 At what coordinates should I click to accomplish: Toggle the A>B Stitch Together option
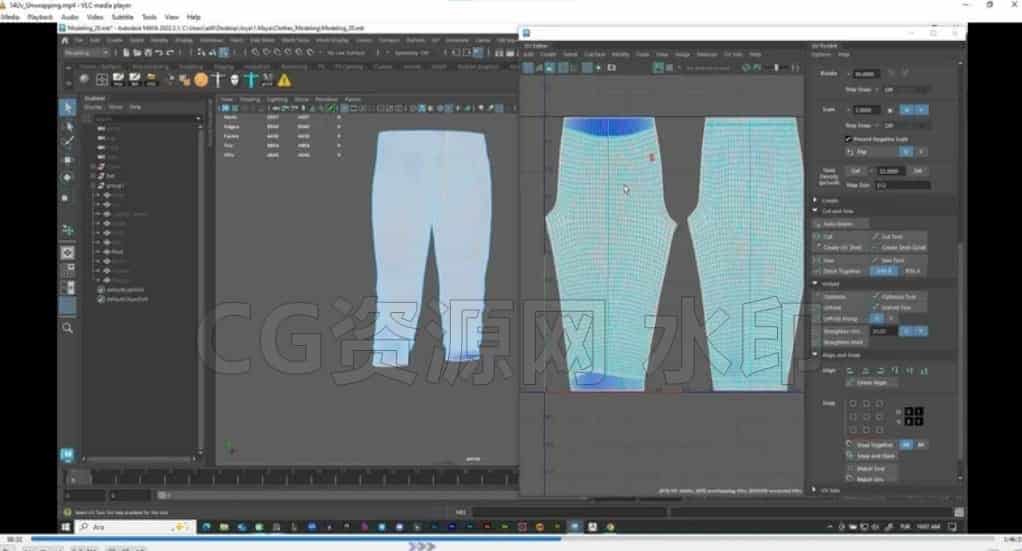click(884, 271)
